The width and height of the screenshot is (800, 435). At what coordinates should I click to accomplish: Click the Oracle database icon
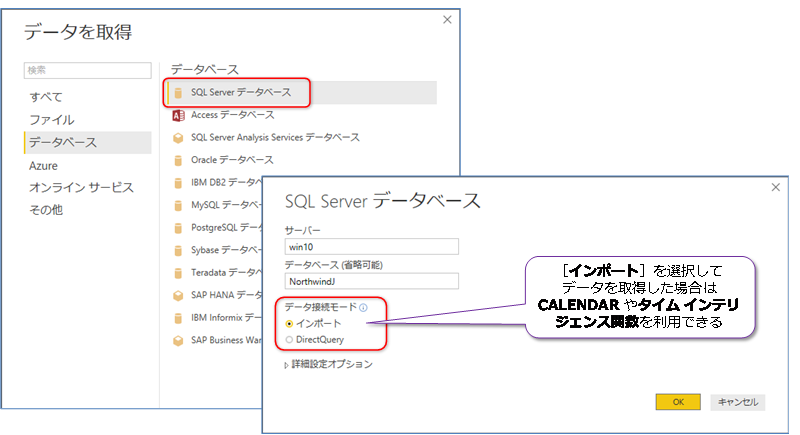tap(178, 161)
